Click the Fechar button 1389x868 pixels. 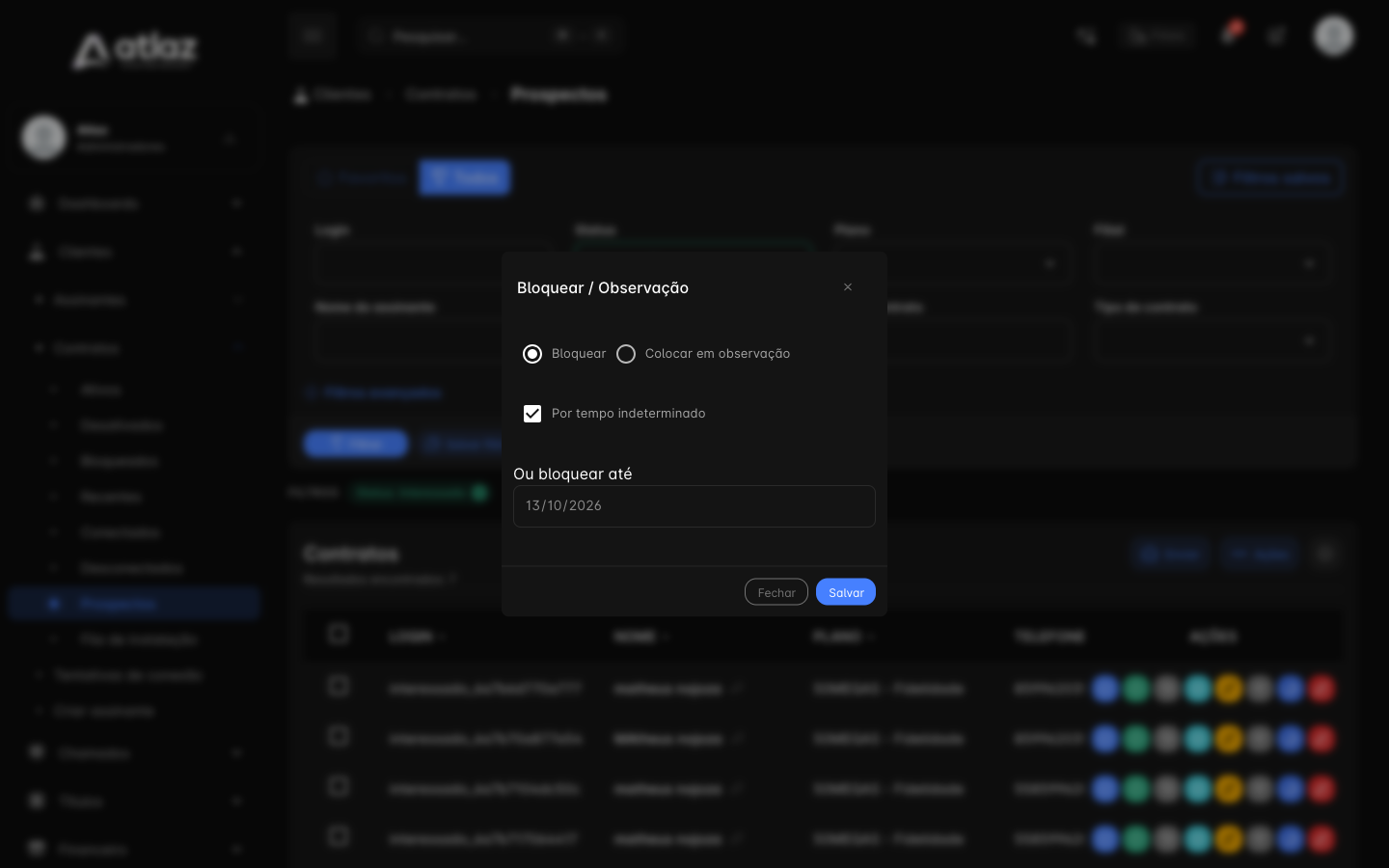[x=776, y=592]
